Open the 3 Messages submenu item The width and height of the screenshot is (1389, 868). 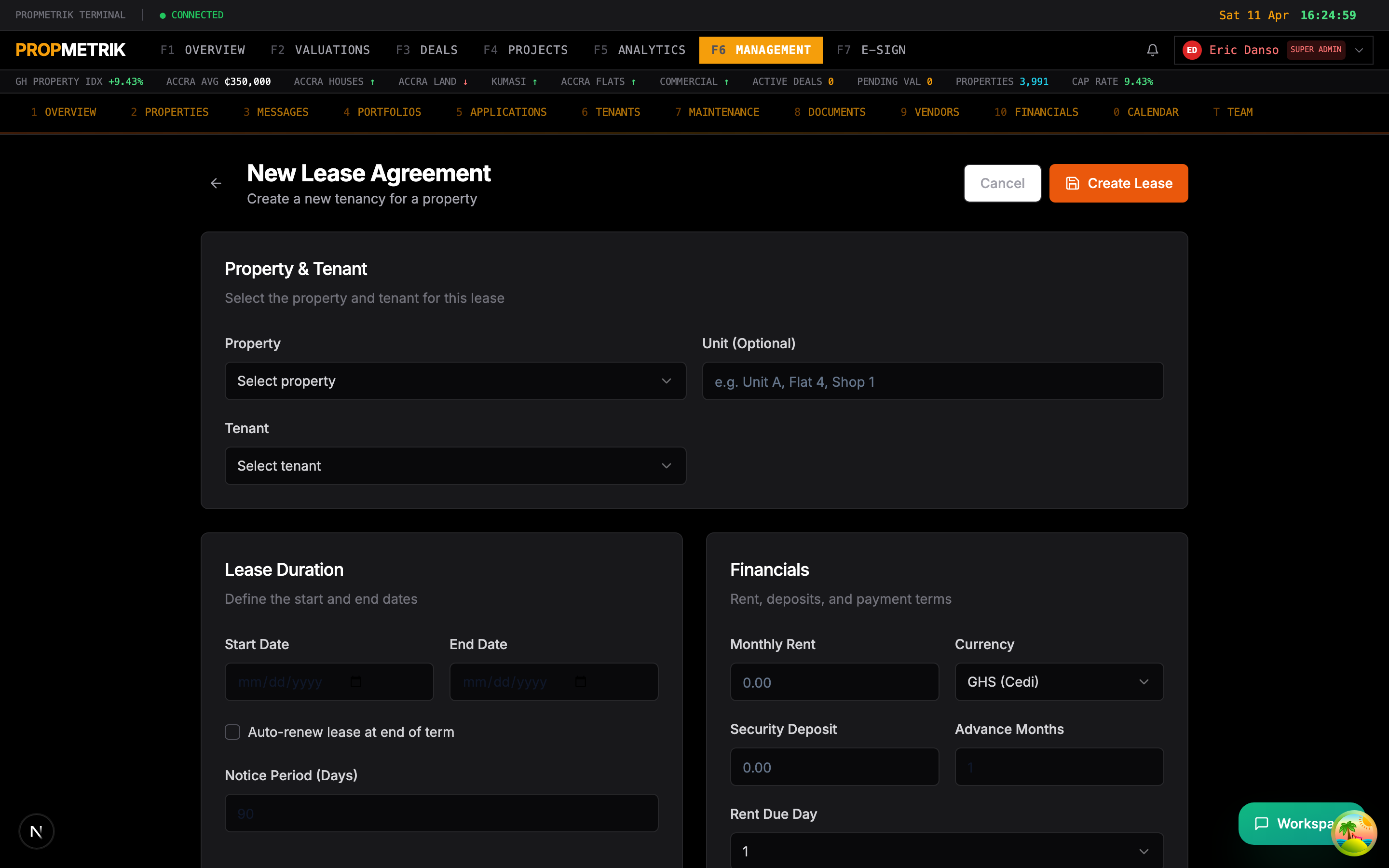click(x=276, y=112)
